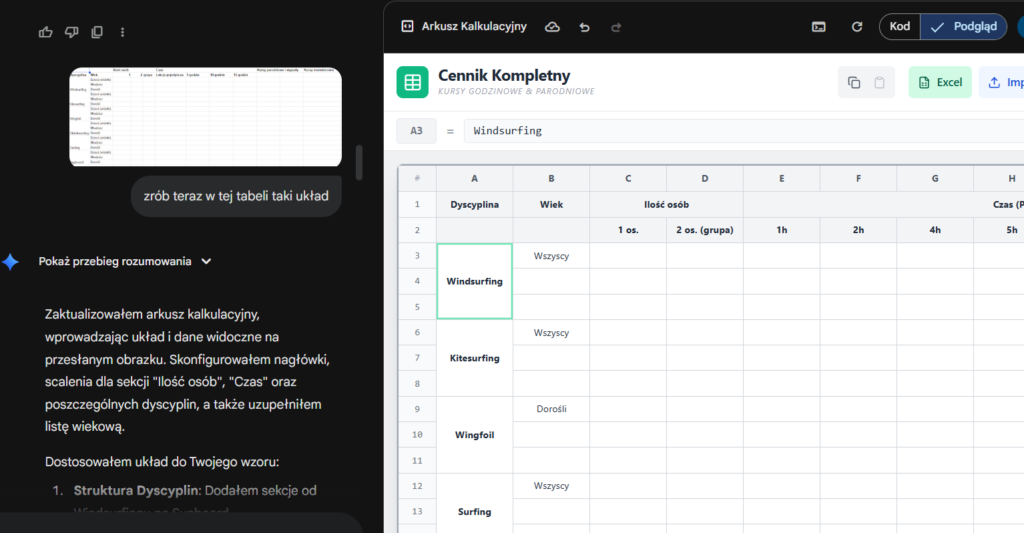
Task: Undo the last change in canvas
Action: pyautogui.click(x=584, y=27)
